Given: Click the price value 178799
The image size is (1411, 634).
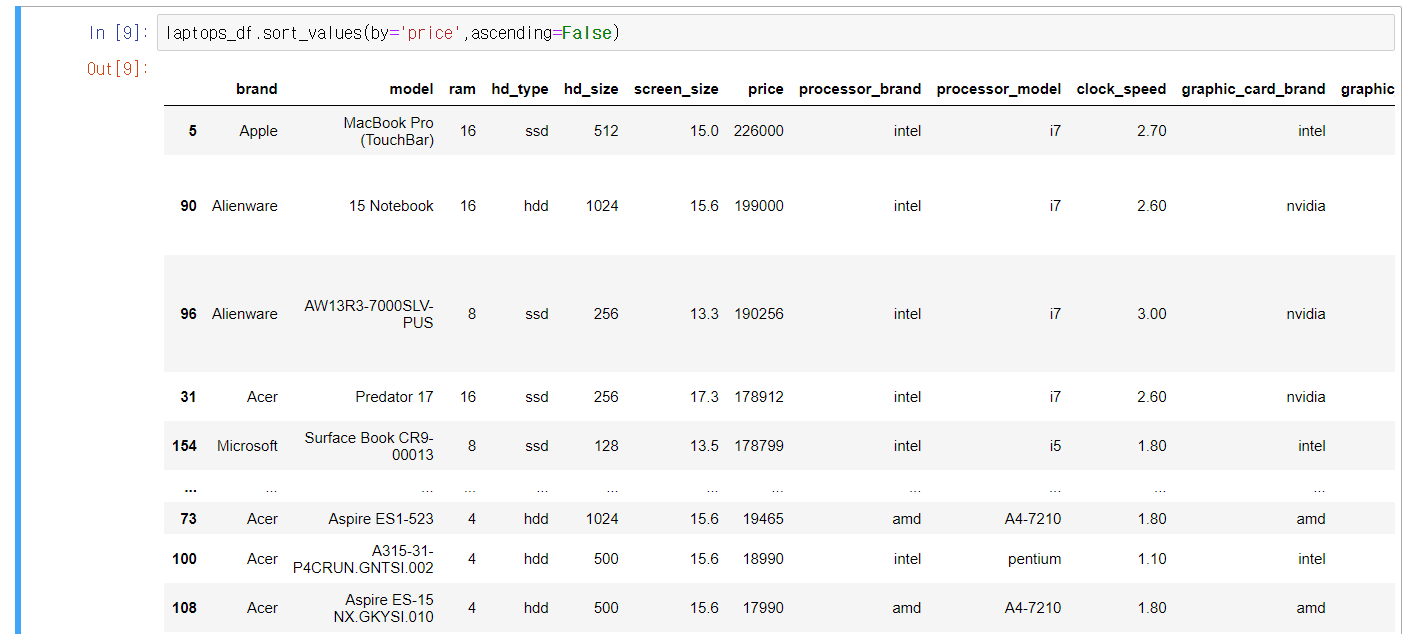Looking at the screenshot, I should [x=759, y=446].
